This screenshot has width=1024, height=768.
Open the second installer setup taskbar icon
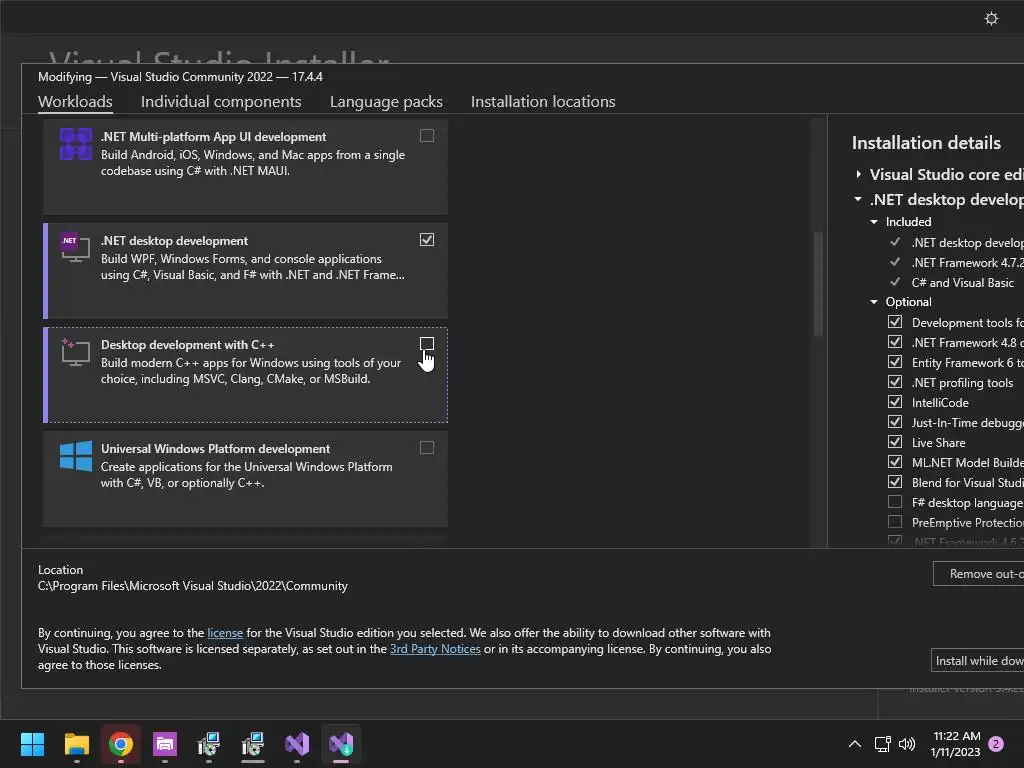coord(253,744)
